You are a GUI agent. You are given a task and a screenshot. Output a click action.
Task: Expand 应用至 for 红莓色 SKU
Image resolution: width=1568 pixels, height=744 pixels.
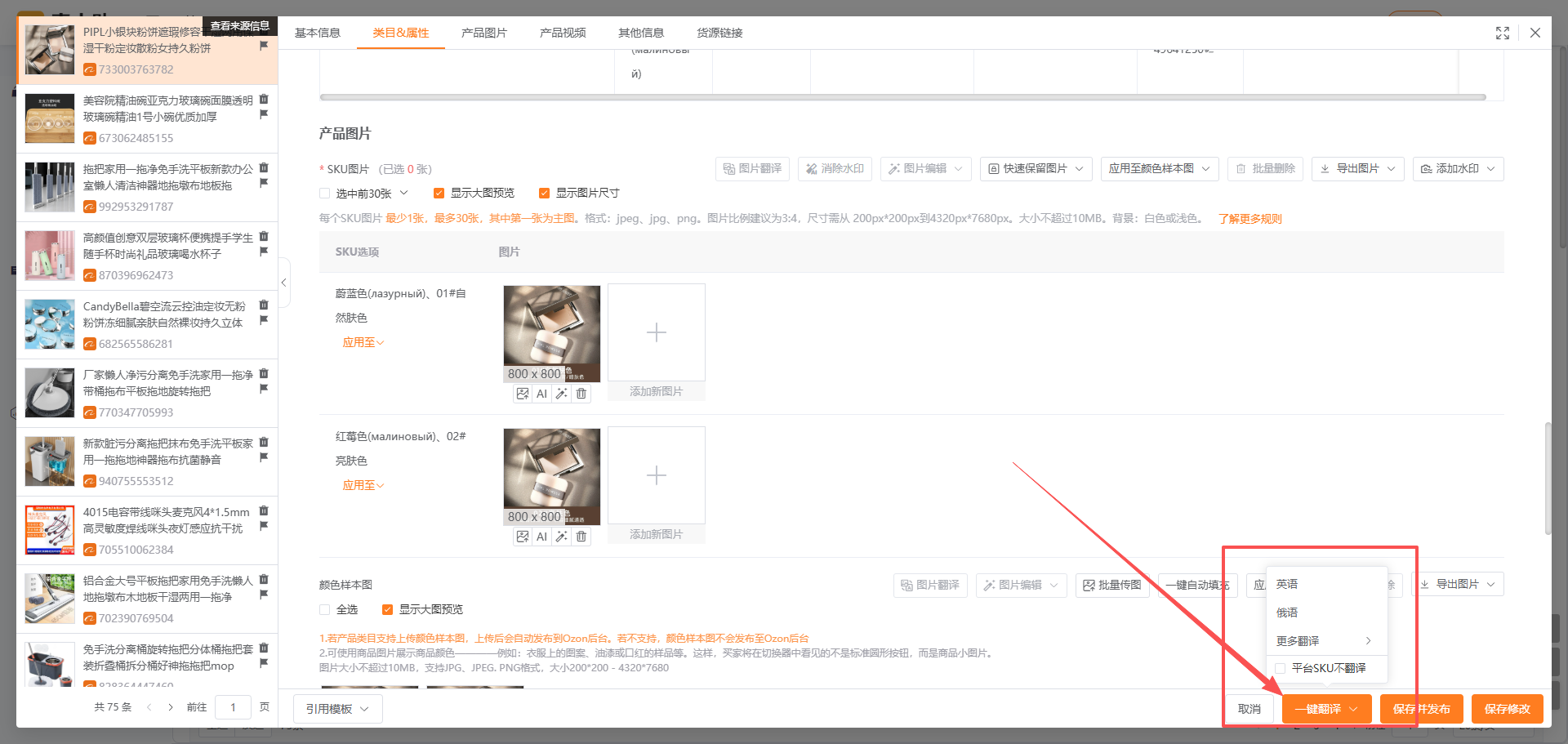tap(363, 485)
